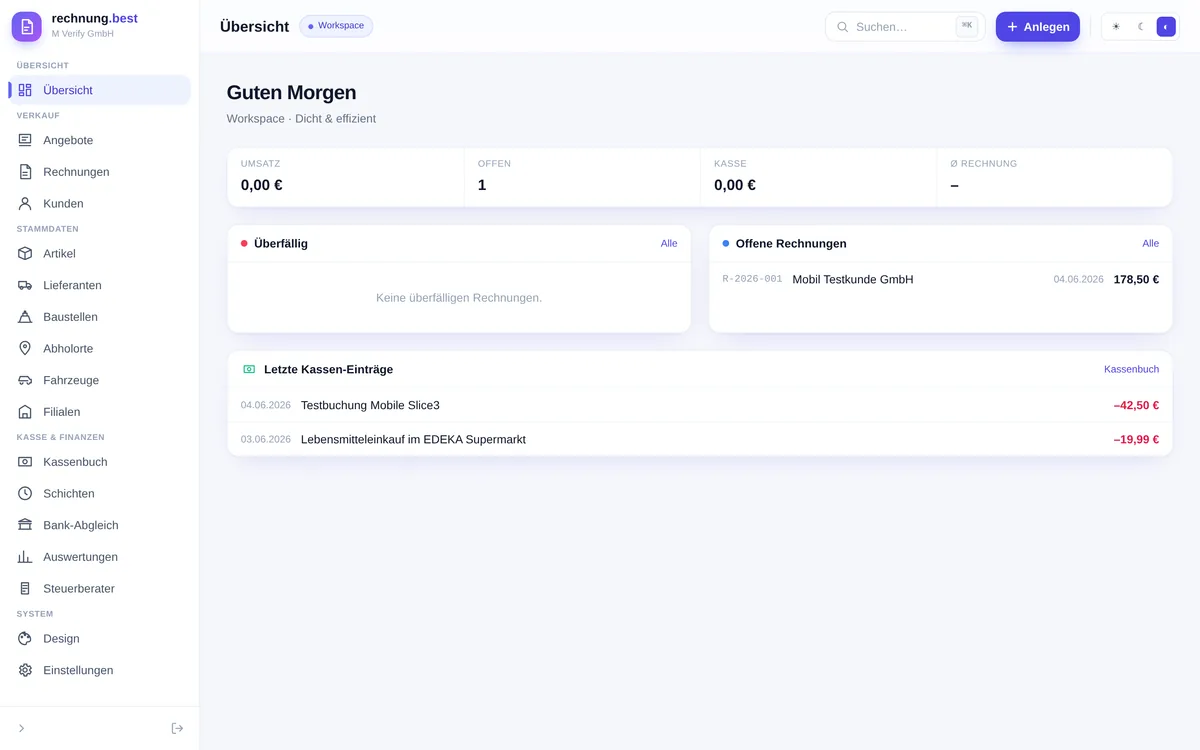Image resolution: width=1200 pixels, height=750 pixels.
Task: Click the Ø RECHNUNG stat card
Action: pos(1054,177)
